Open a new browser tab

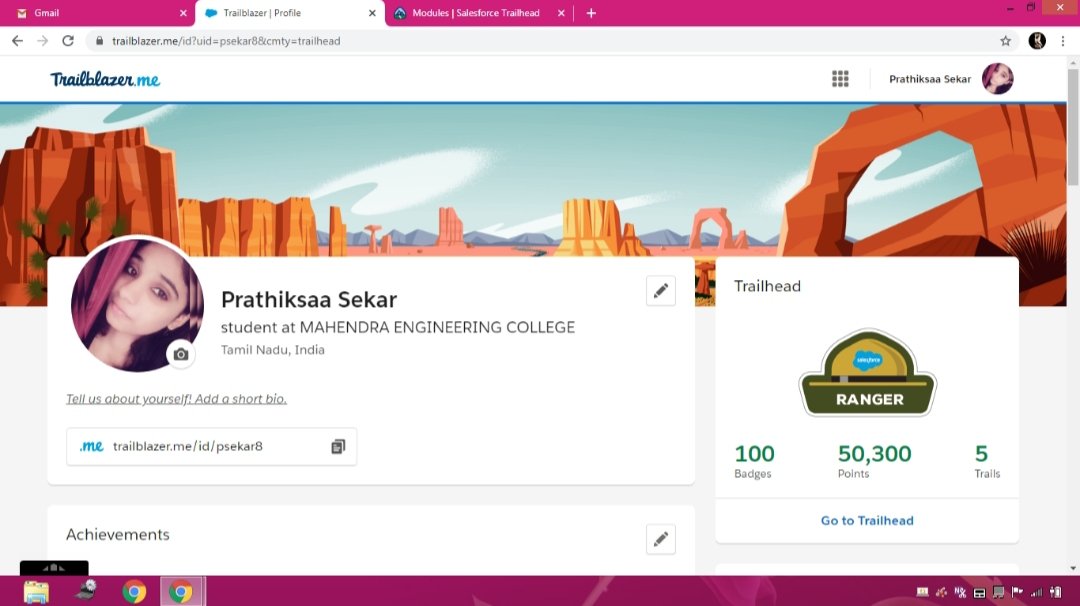click(591, 13)
